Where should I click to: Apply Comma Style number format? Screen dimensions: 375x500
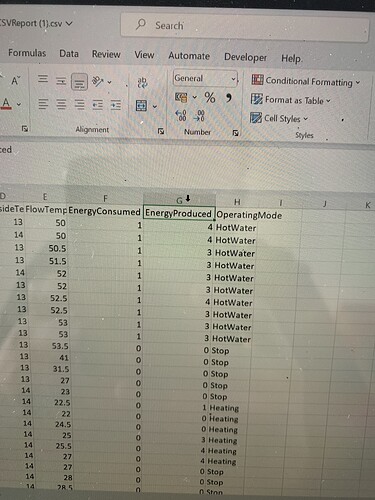click(229, 98)
